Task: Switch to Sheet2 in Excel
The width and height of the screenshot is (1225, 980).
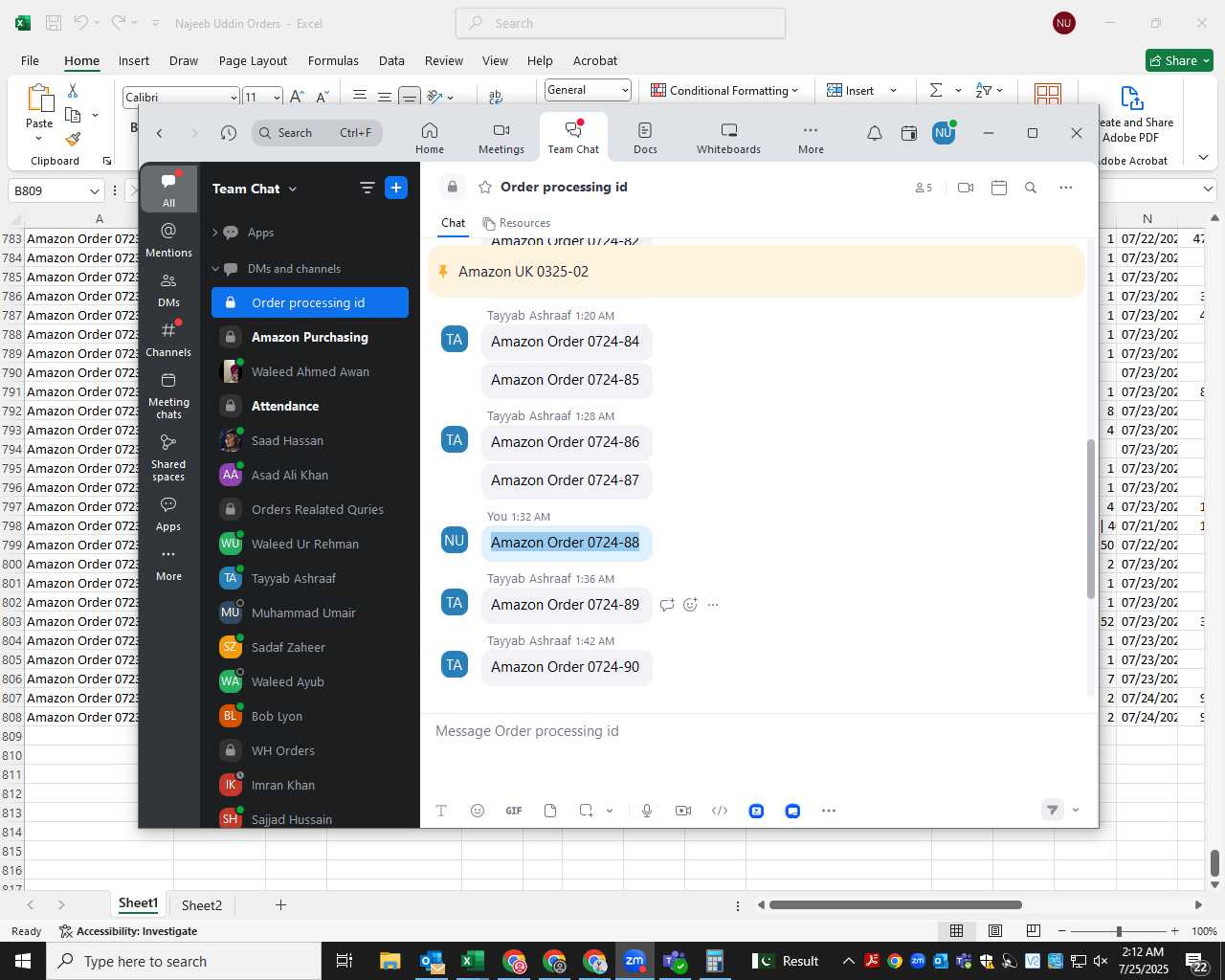Action: click(x=202, y=905)
